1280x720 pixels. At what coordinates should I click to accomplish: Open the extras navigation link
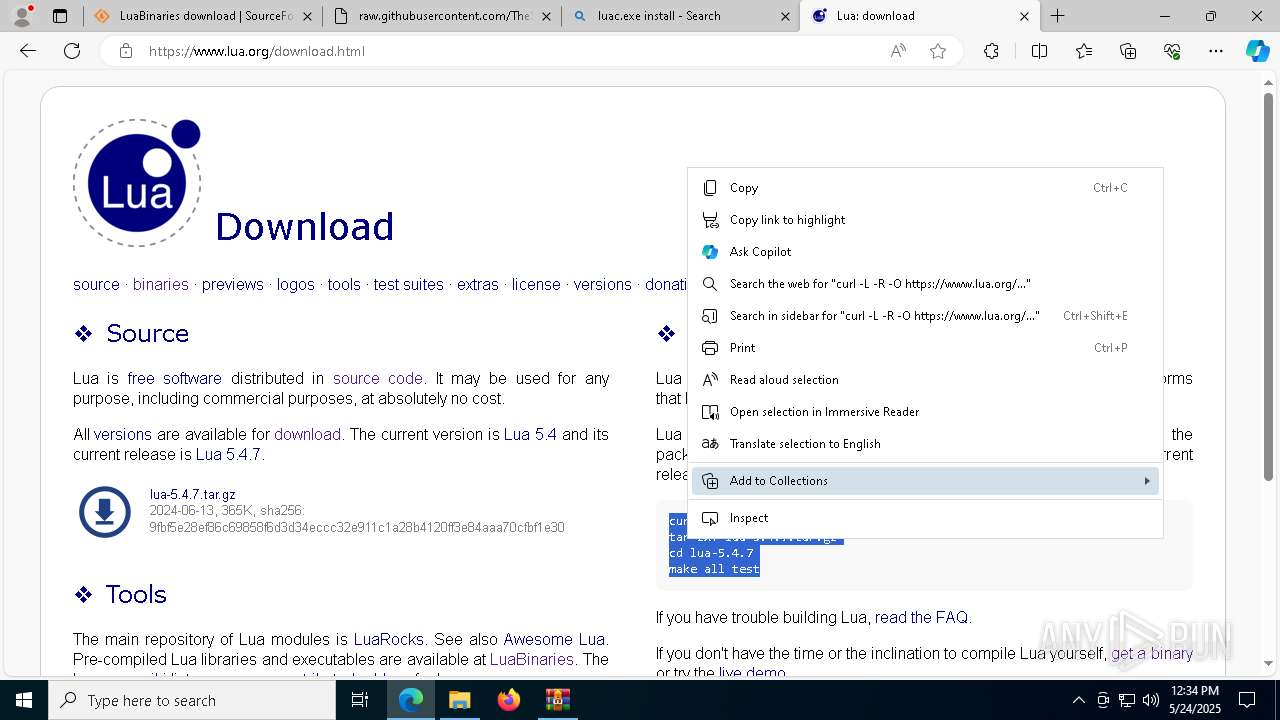(x=478, y=285)
